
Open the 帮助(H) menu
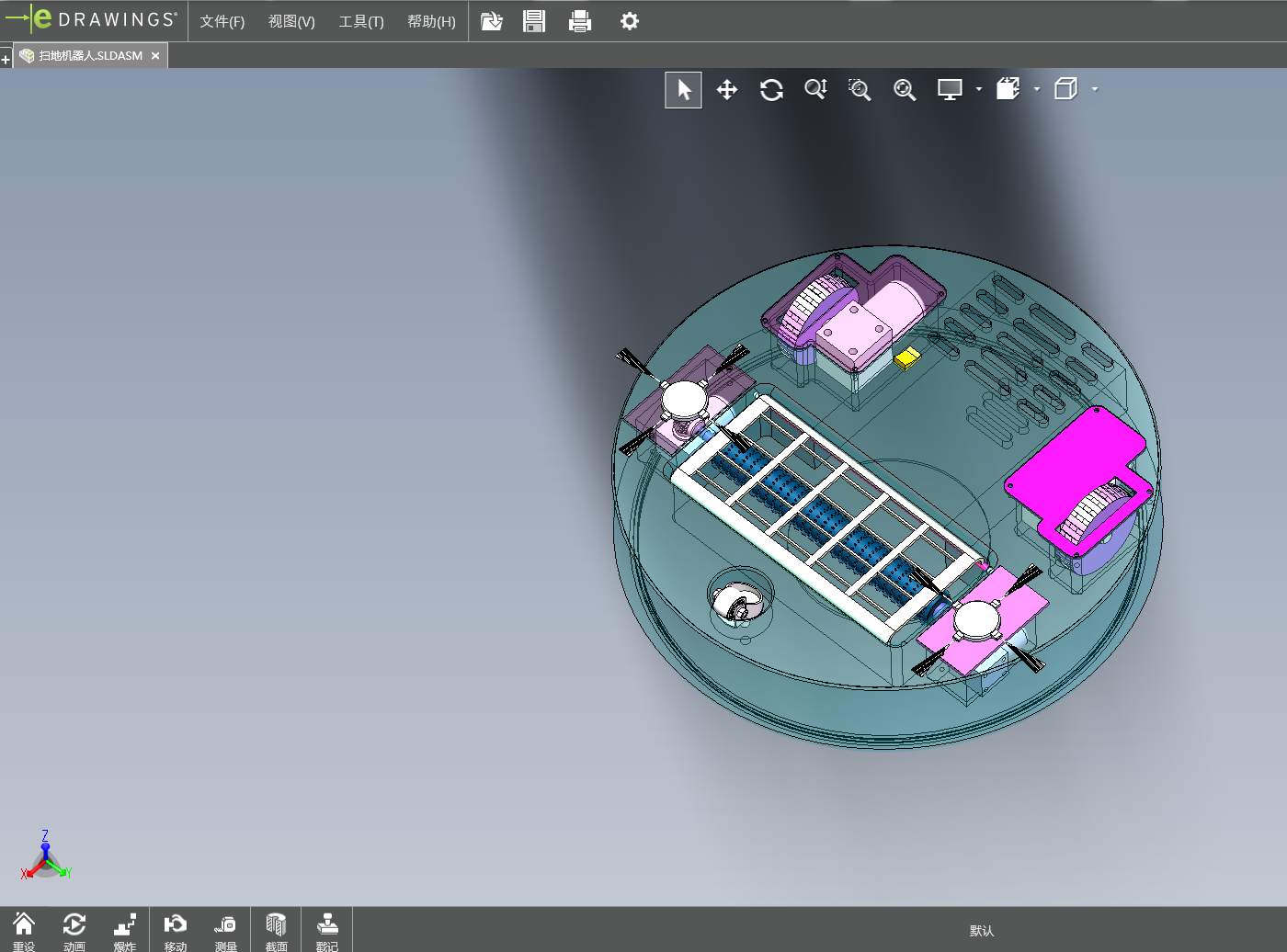(431, 21)
